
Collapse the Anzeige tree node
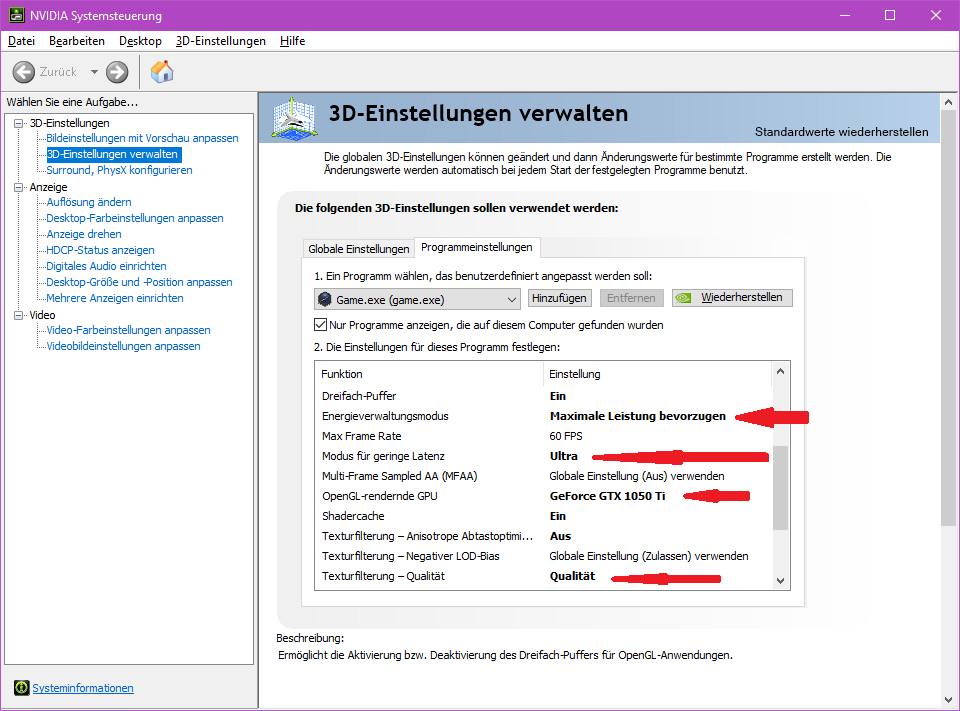18,187
